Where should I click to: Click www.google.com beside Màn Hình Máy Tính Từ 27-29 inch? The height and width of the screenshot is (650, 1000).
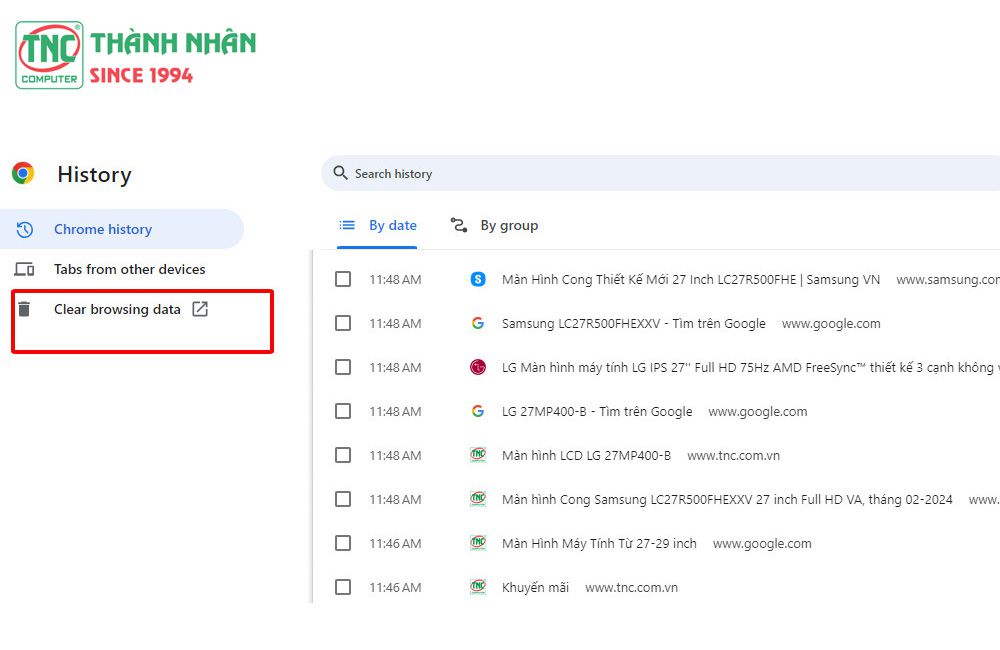click(x=762, y=543)
